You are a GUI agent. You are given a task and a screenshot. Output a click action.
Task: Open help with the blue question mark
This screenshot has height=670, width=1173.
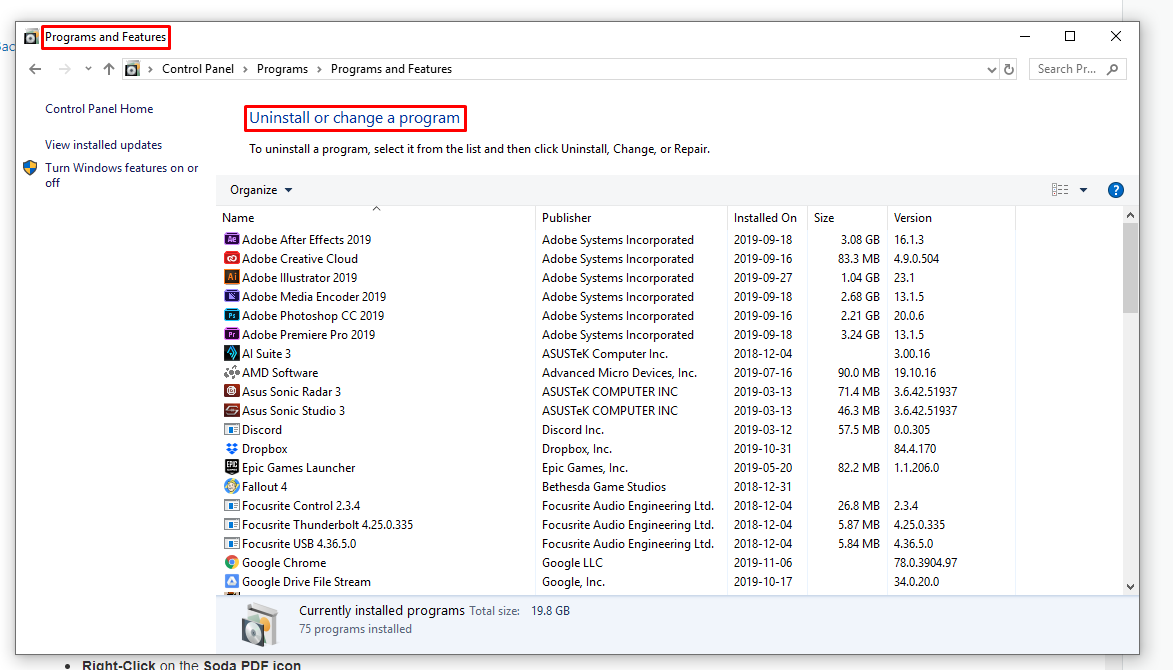coord(1115,190)
